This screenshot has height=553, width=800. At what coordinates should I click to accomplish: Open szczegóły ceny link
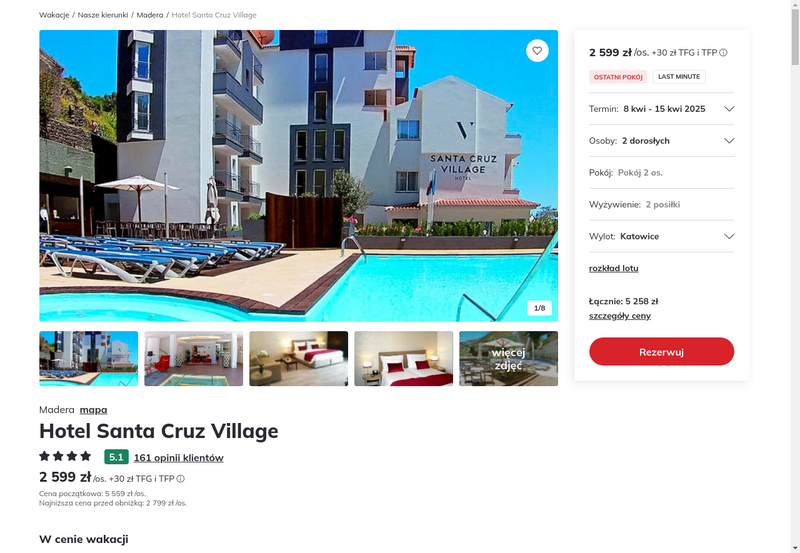coord(619,316)
